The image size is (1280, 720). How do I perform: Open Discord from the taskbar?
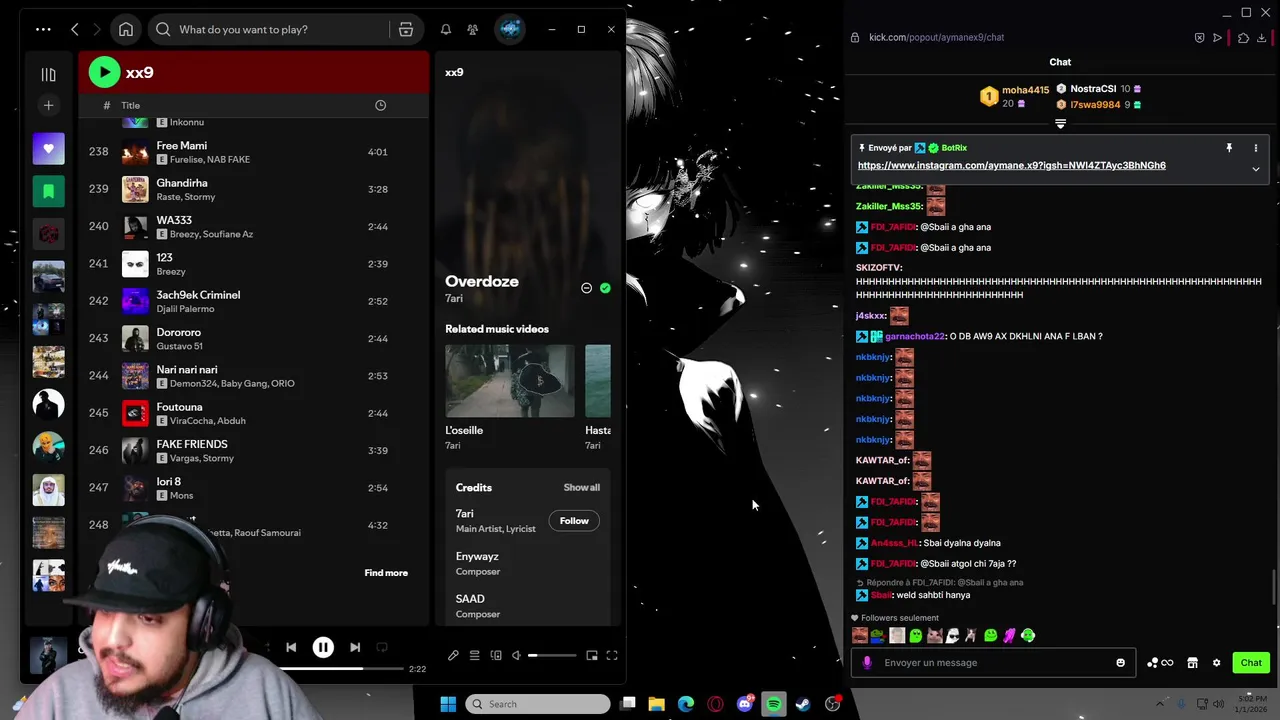click(745, 704)
